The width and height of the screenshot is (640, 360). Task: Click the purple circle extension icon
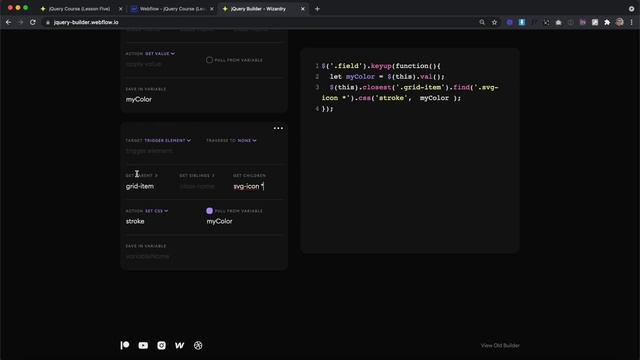509,22
